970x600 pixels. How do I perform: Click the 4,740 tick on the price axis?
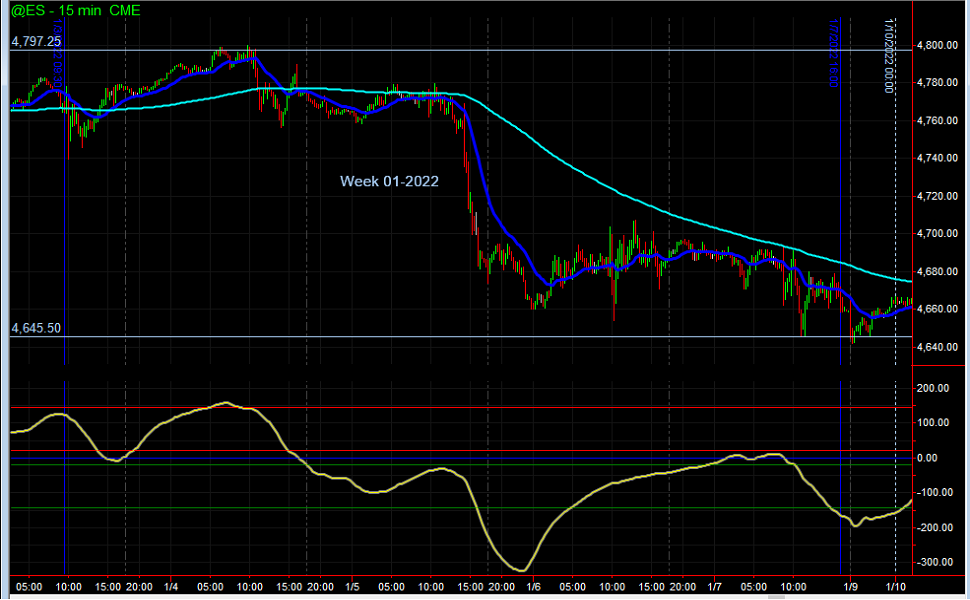click(938, 159)
